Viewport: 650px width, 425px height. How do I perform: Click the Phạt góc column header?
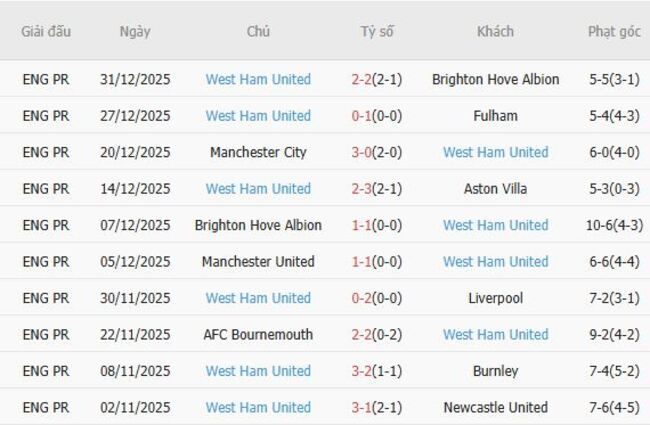point(614,31)
